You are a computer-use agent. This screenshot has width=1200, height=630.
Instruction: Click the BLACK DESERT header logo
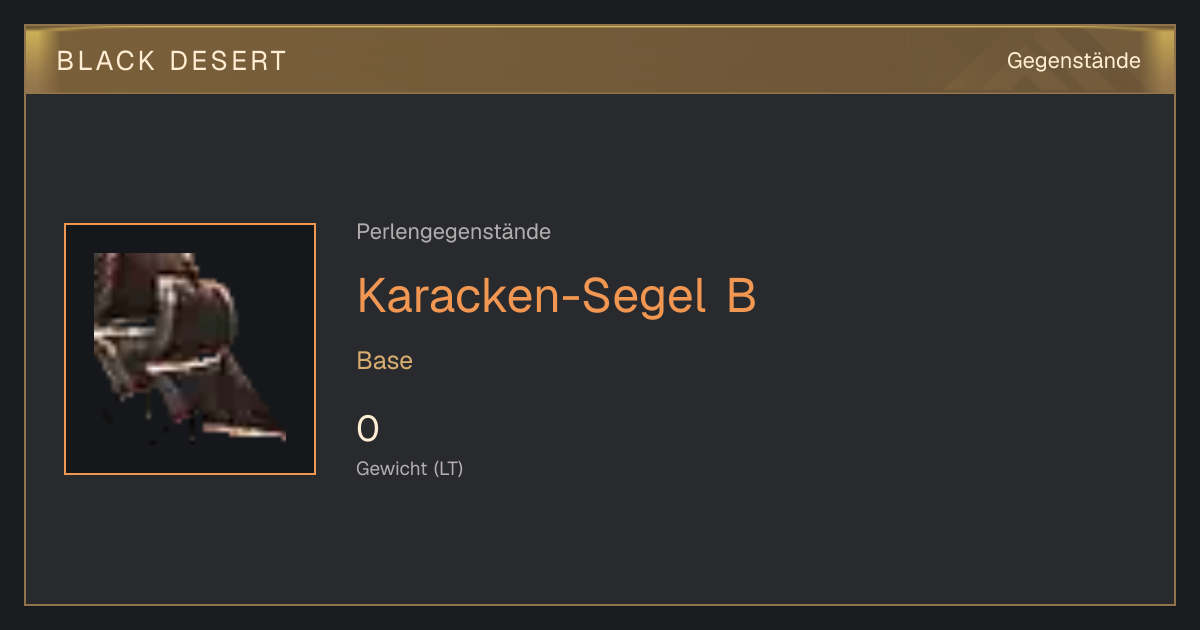[172, 61]
